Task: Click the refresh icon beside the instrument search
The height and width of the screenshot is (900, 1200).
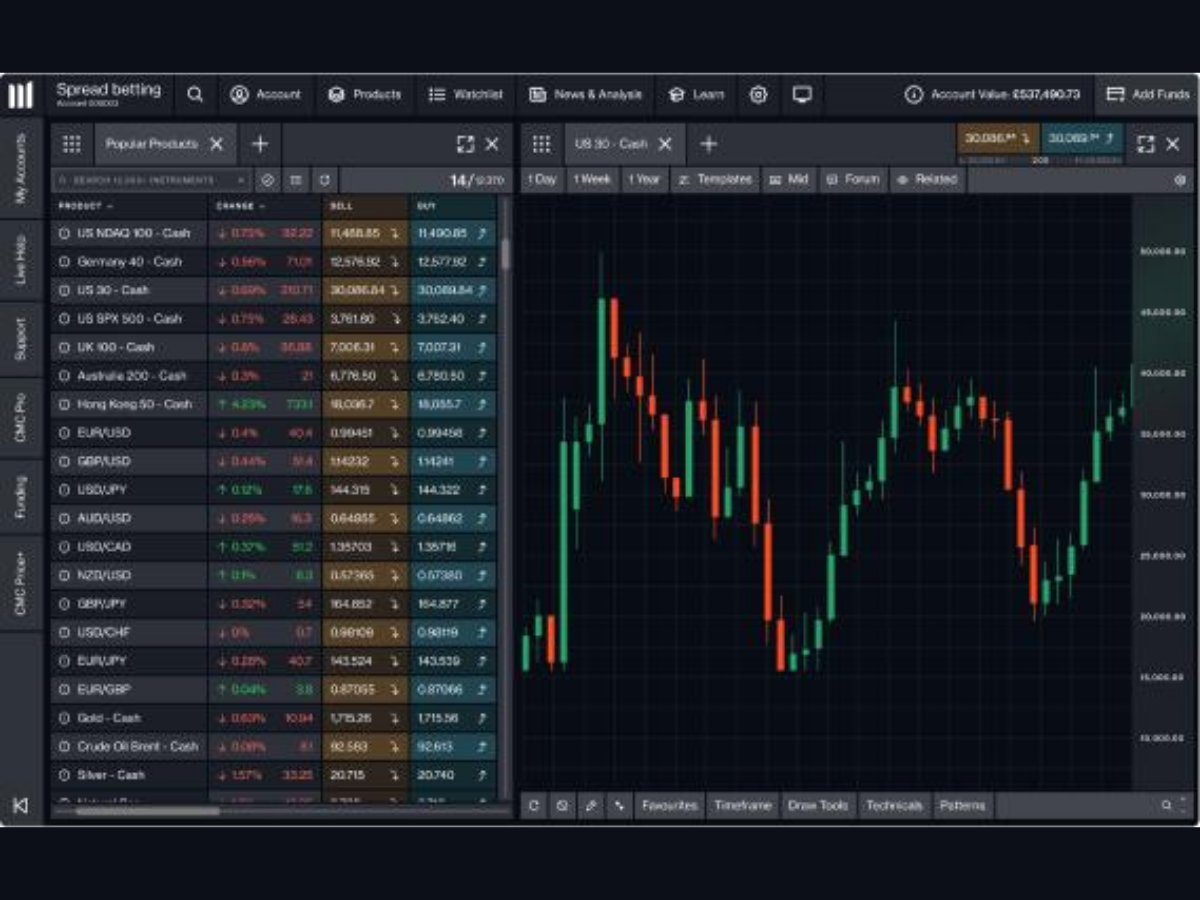Action: (x=324, y=180)
